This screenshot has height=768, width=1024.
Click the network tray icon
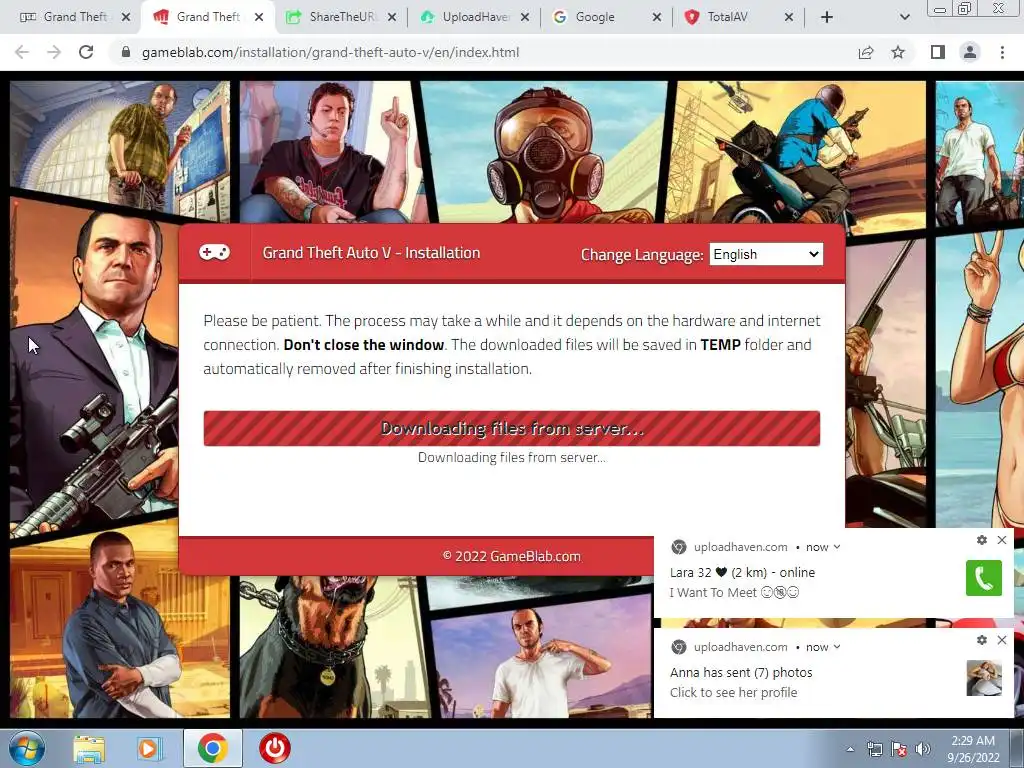(874, 749)
